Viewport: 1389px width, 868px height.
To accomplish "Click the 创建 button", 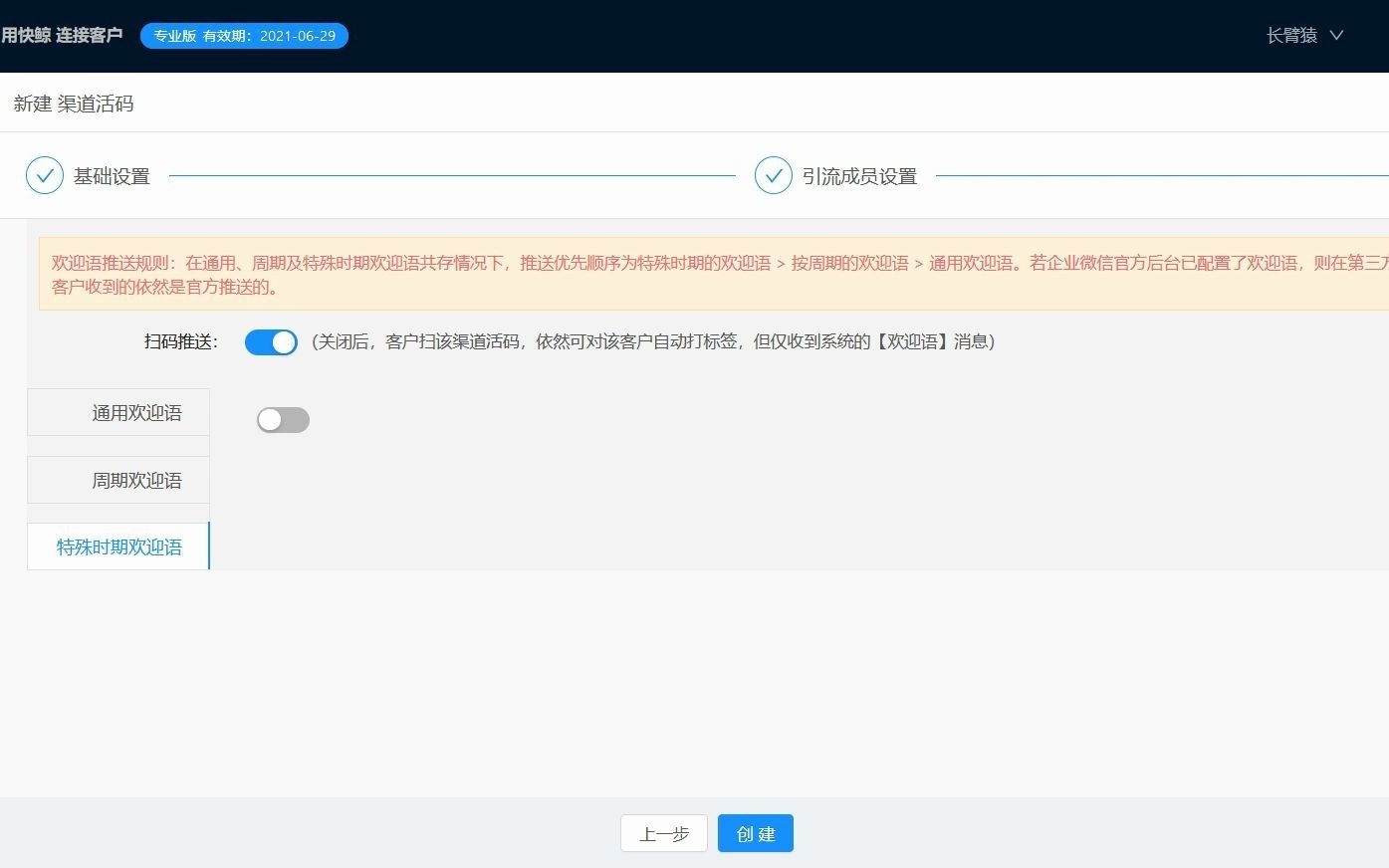I will point(756,834).
